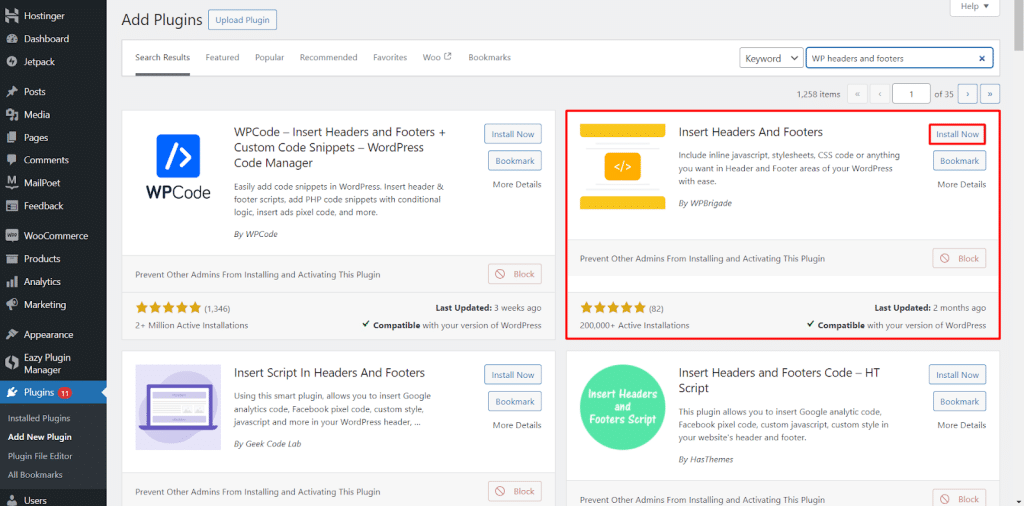The image size is (1024, 506).
Task: Click the Products icon
Action: (11, 259)
